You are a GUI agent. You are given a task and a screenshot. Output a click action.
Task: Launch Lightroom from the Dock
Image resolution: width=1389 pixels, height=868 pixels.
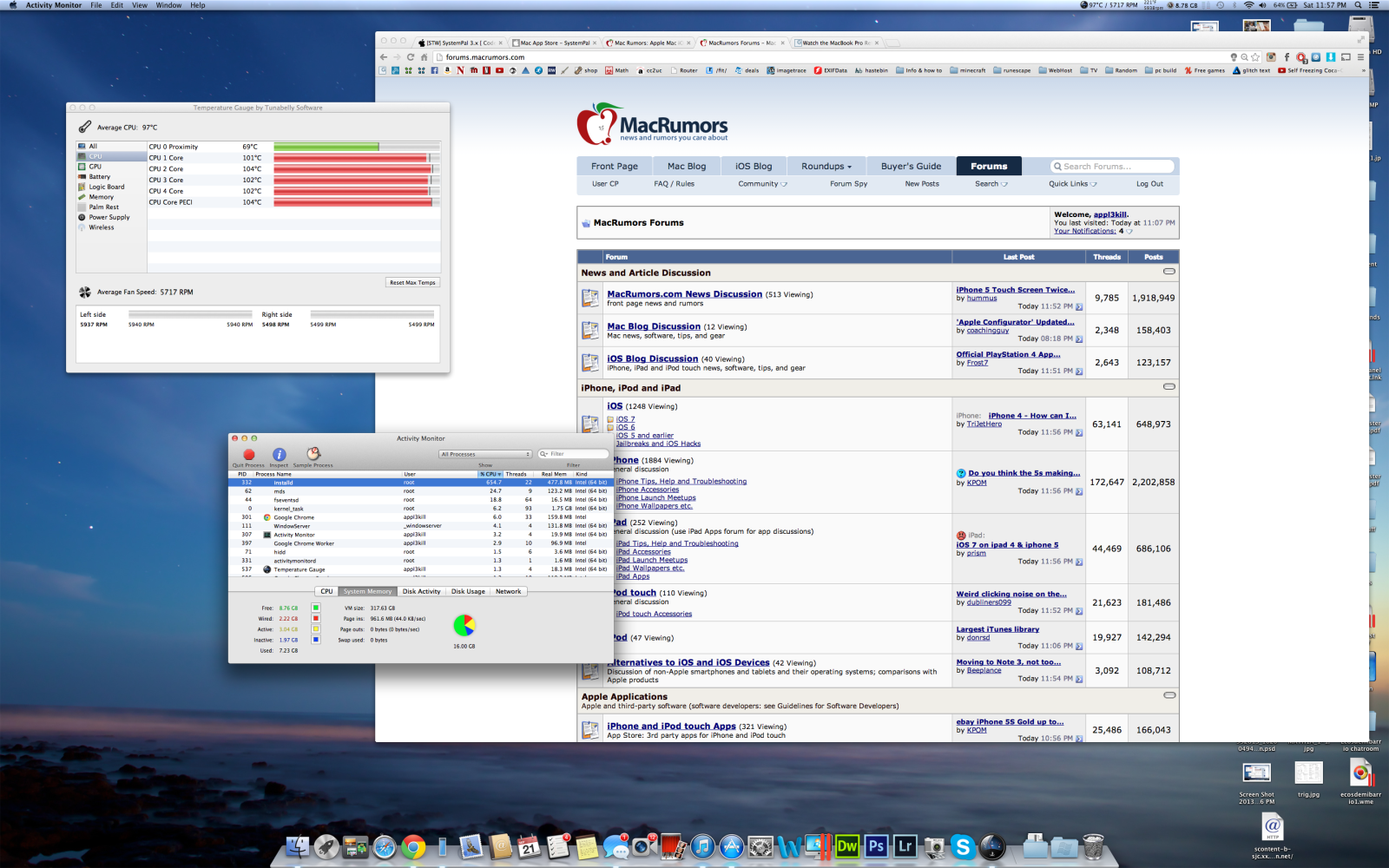click(905, 846)
